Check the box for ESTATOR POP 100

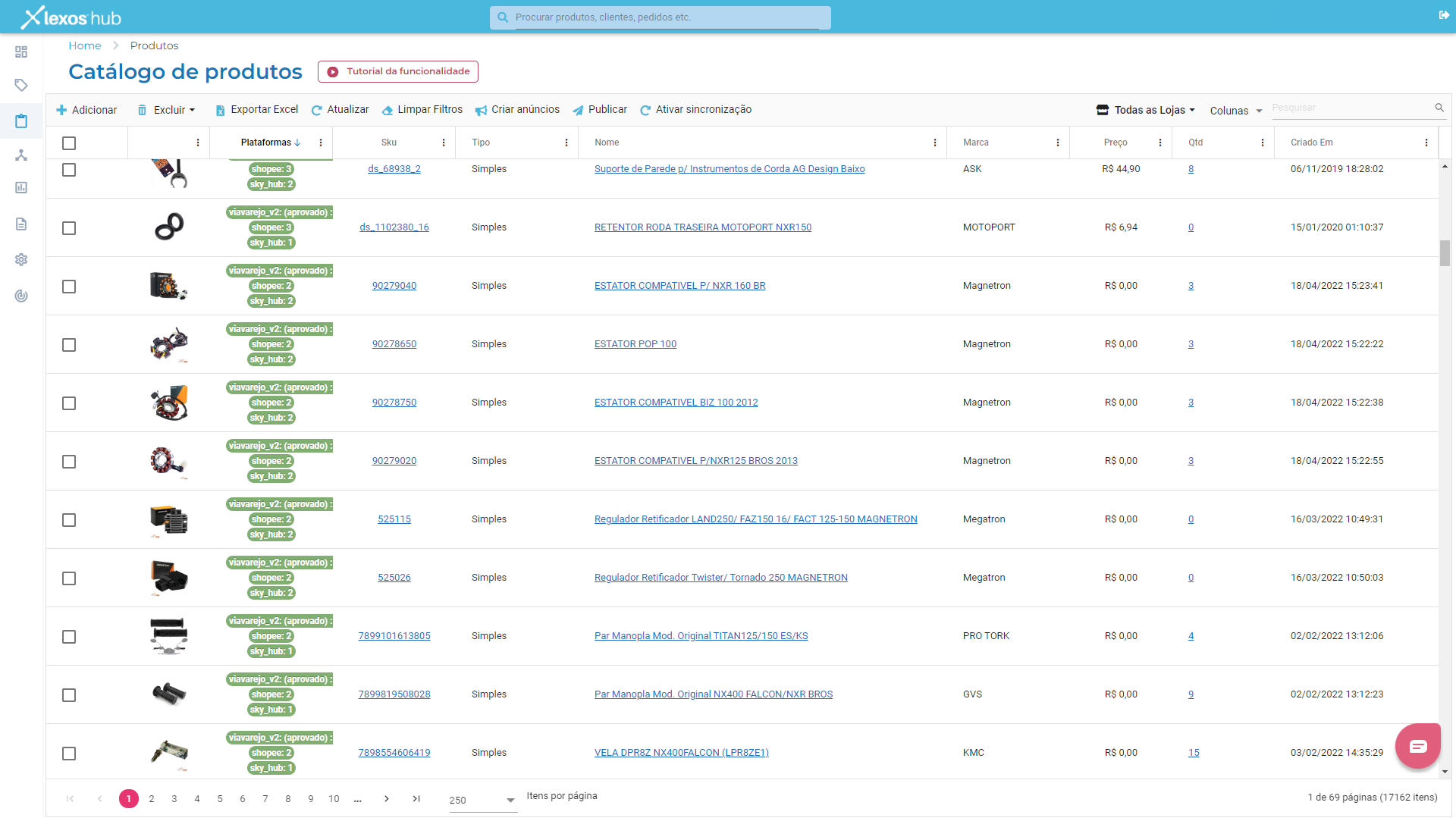coord(69,345)
